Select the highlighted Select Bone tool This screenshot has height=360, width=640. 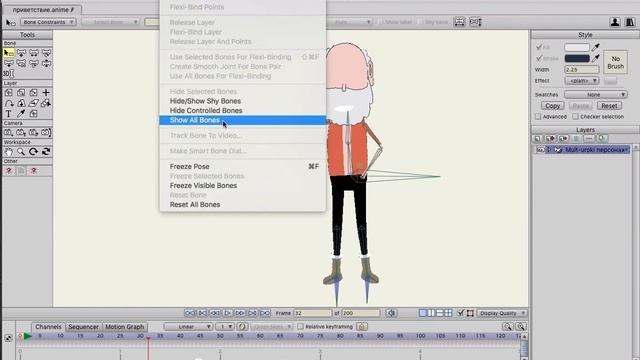click(x=9, y=53)
